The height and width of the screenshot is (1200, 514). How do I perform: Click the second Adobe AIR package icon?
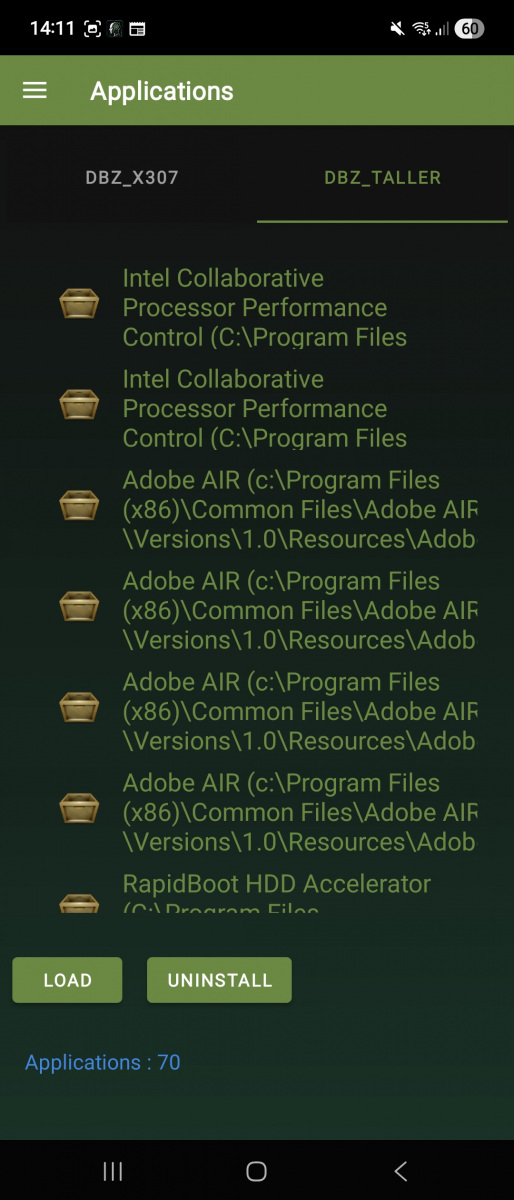point(79,607)
